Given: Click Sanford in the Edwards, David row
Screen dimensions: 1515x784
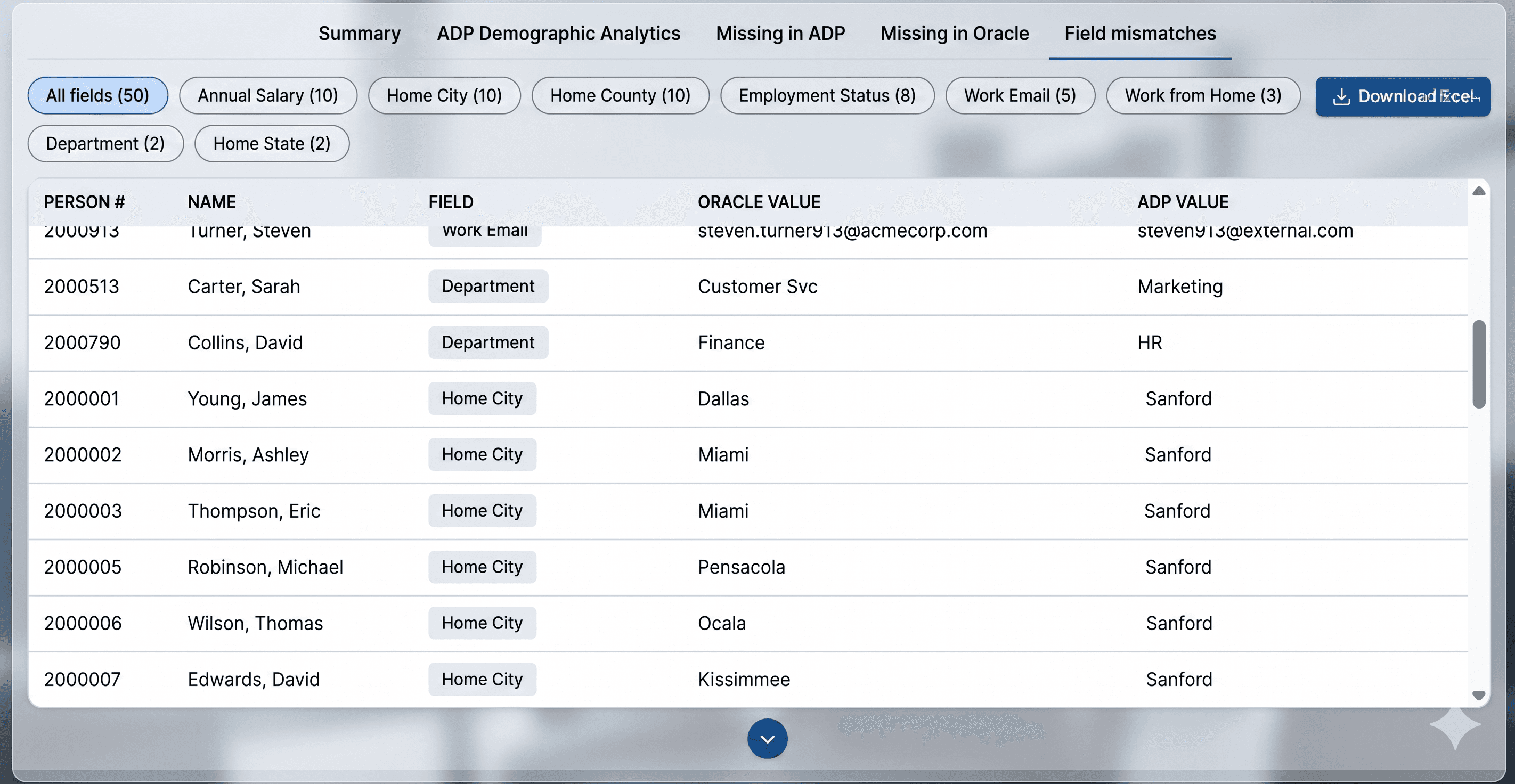Looking at the screenshot, I should [x=1178, y=679].
